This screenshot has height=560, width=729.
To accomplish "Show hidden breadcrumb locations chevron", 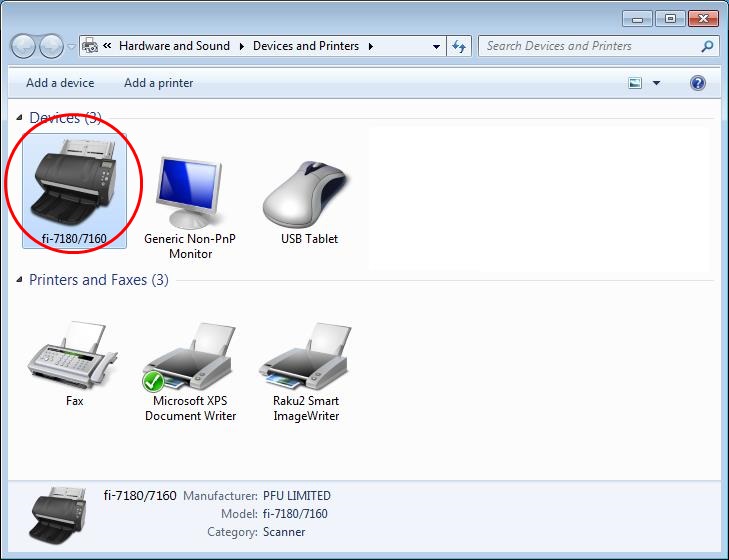I will pyautogui.click(x=107, y=46).
